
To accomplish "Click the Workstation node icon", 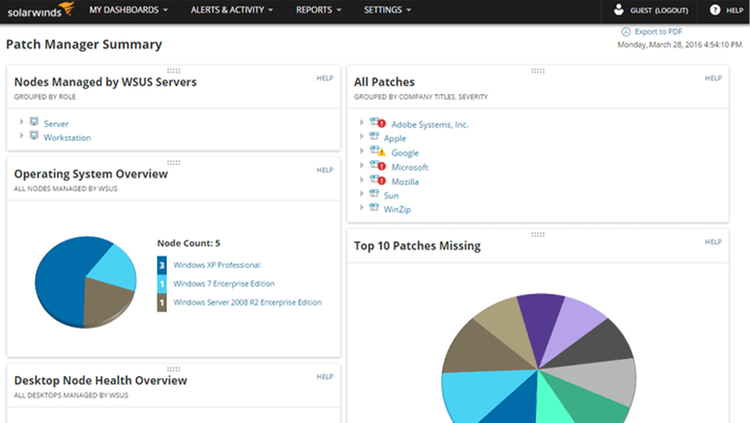I will 34,135.
